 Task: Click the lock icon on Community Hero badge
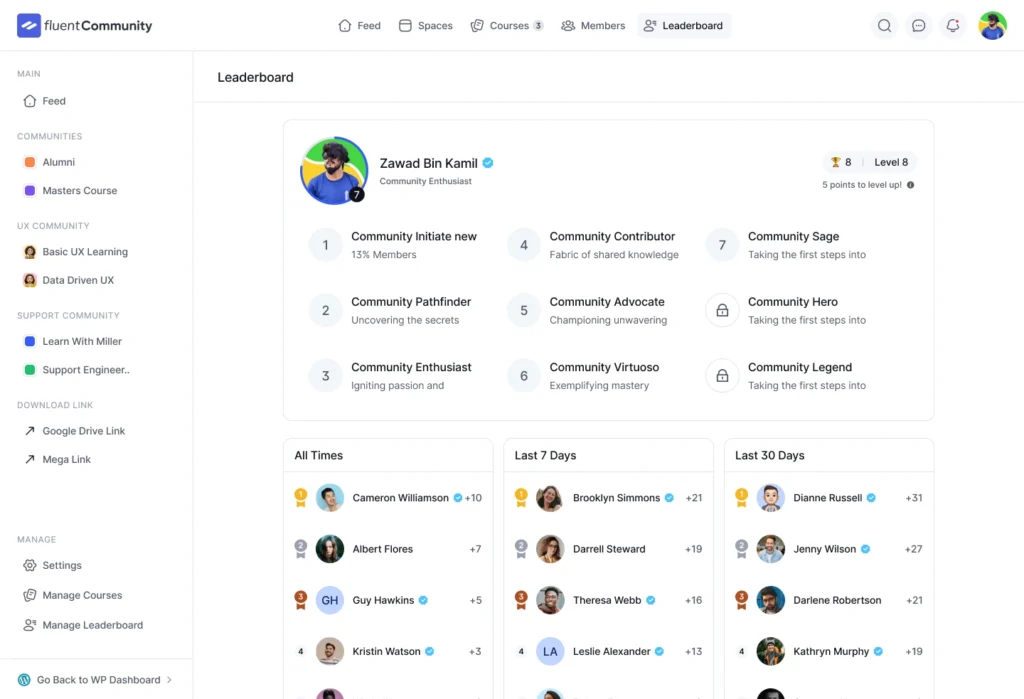(721, 310)
